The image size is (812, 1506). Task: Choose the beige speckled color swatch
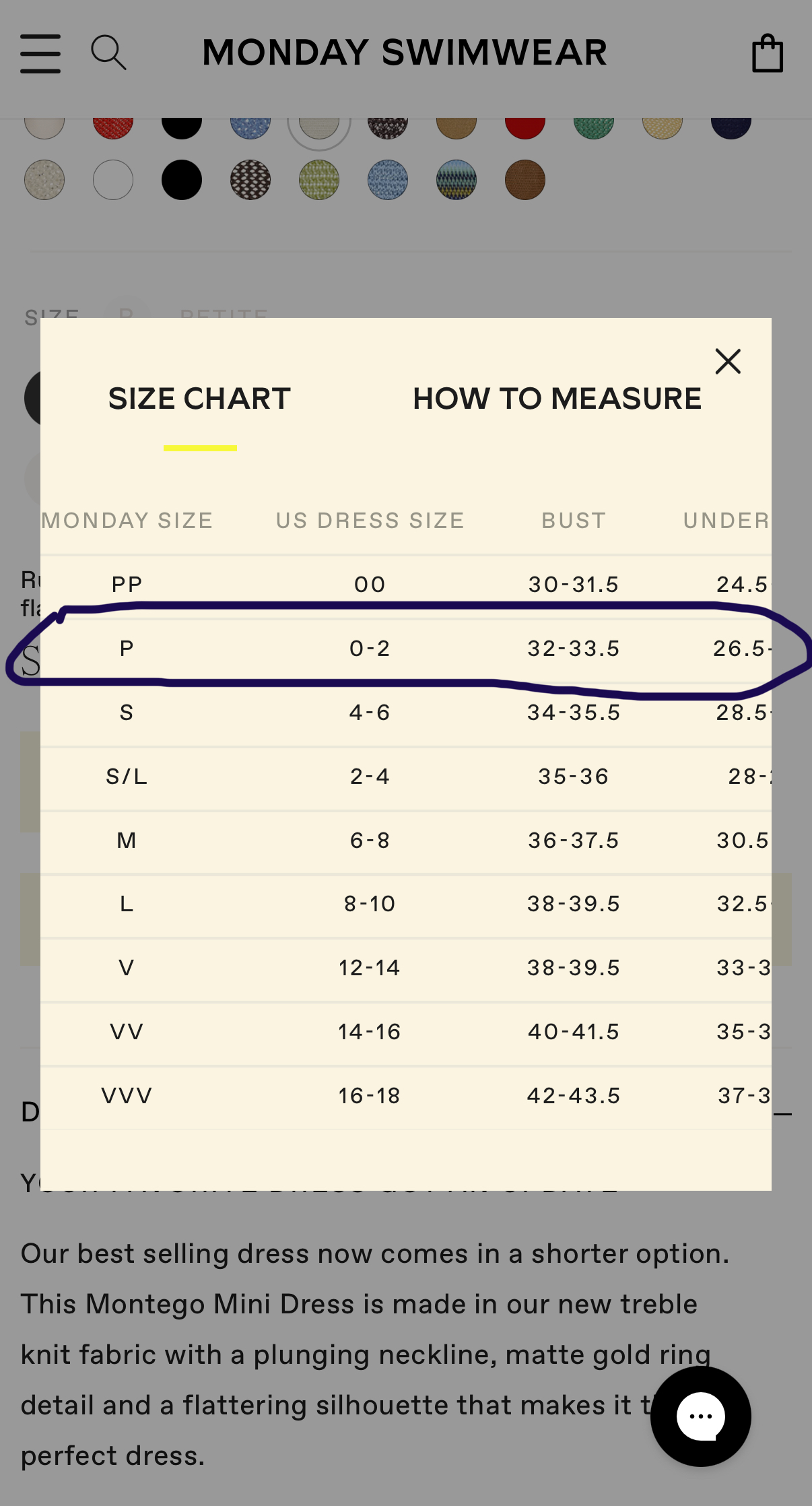pyautogui.click(x=44, y=180)
